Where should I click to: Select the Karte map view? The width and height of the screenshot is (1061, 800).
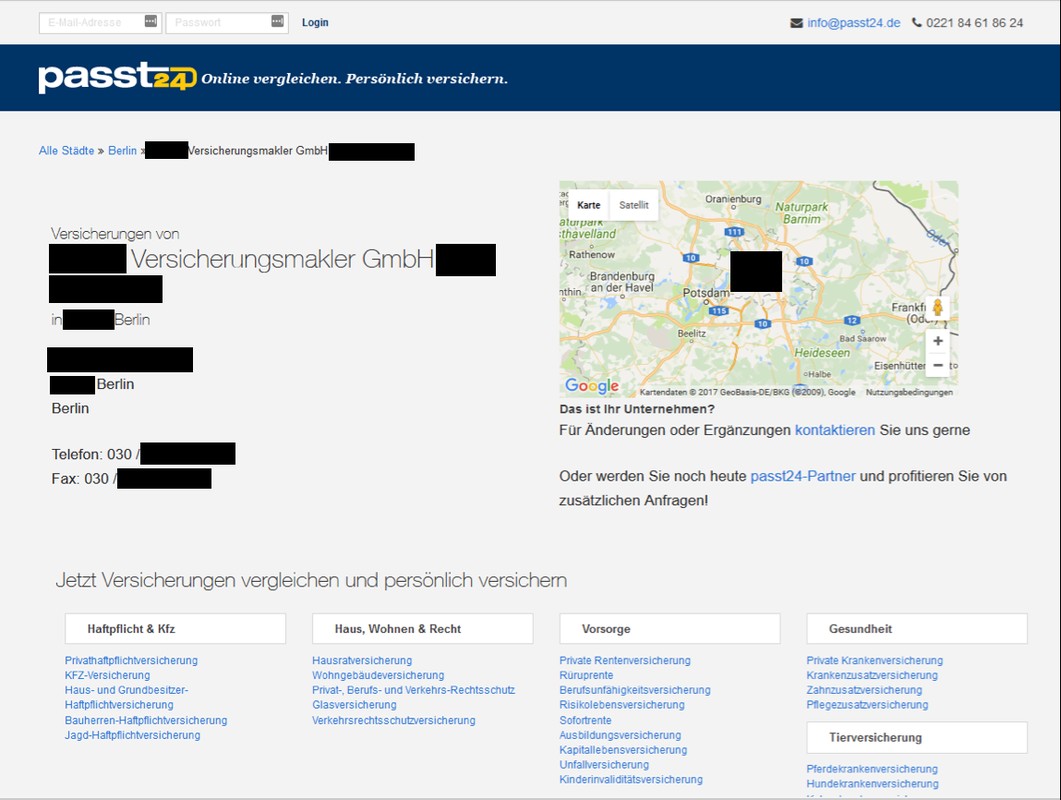pos(588,205)
